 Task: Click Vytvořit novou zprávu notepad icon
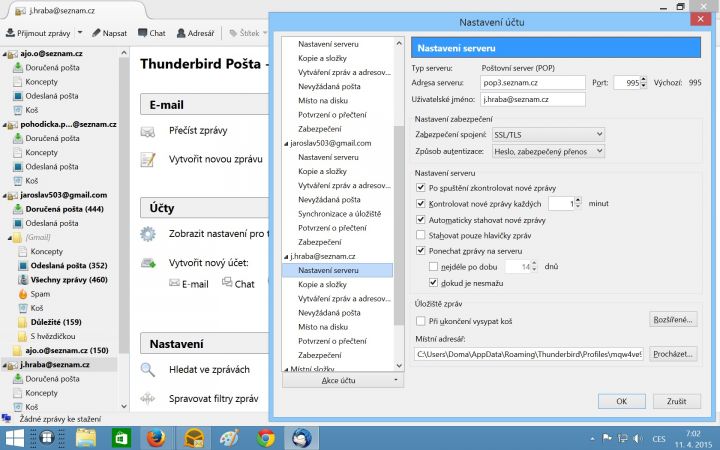(x=148, y=160)
